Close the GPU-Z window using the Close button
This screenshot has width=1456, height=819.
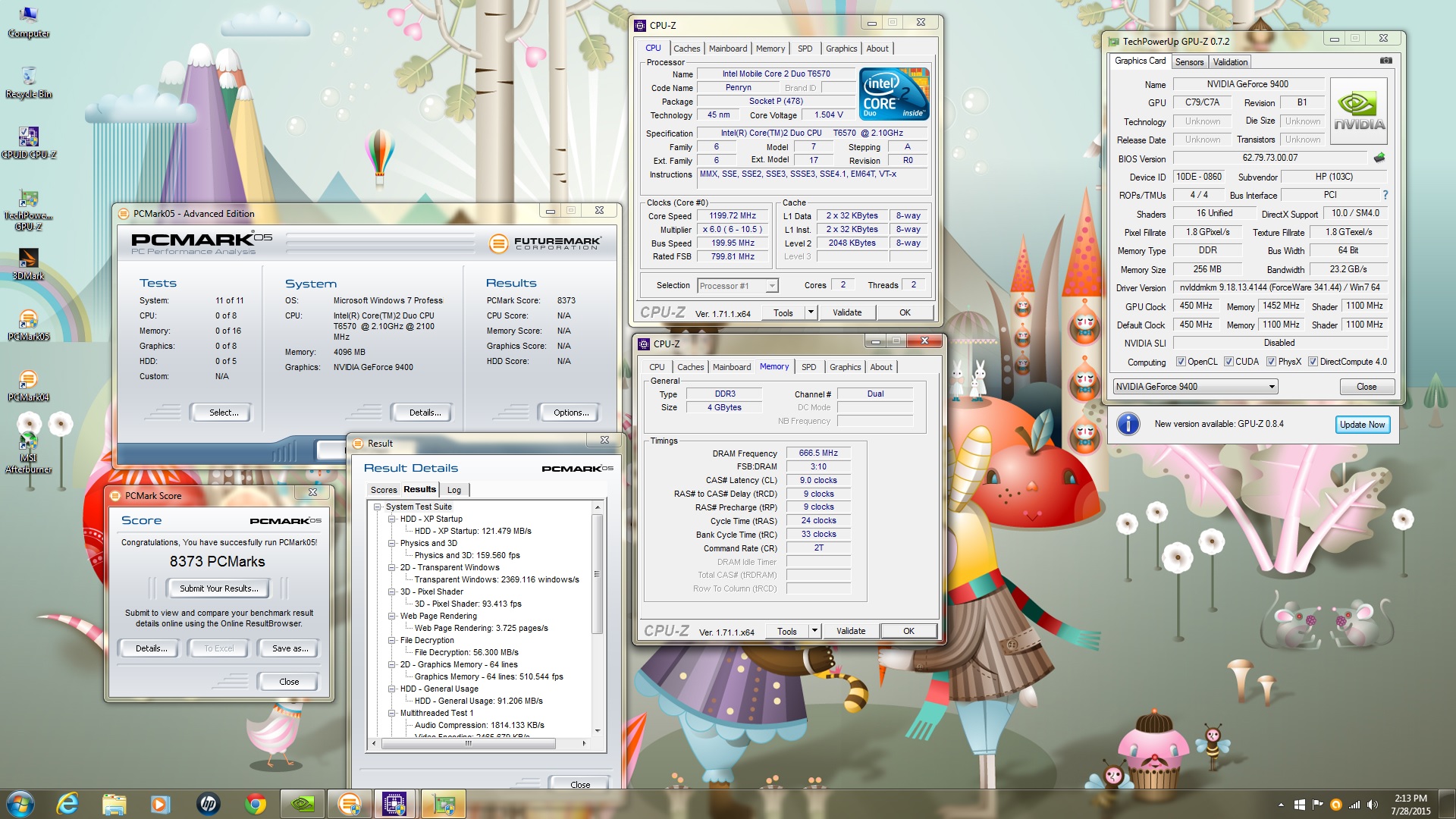point(1366,387)
